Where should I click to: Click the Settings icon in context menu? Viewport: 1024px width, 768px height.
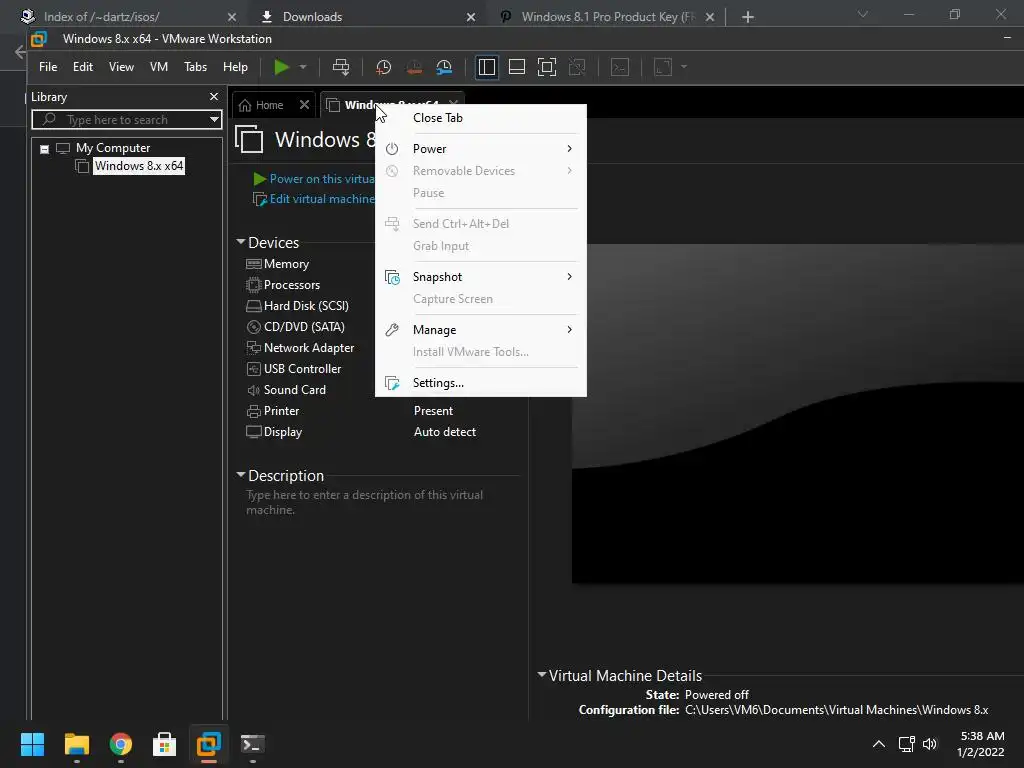(x=392, y=383)
